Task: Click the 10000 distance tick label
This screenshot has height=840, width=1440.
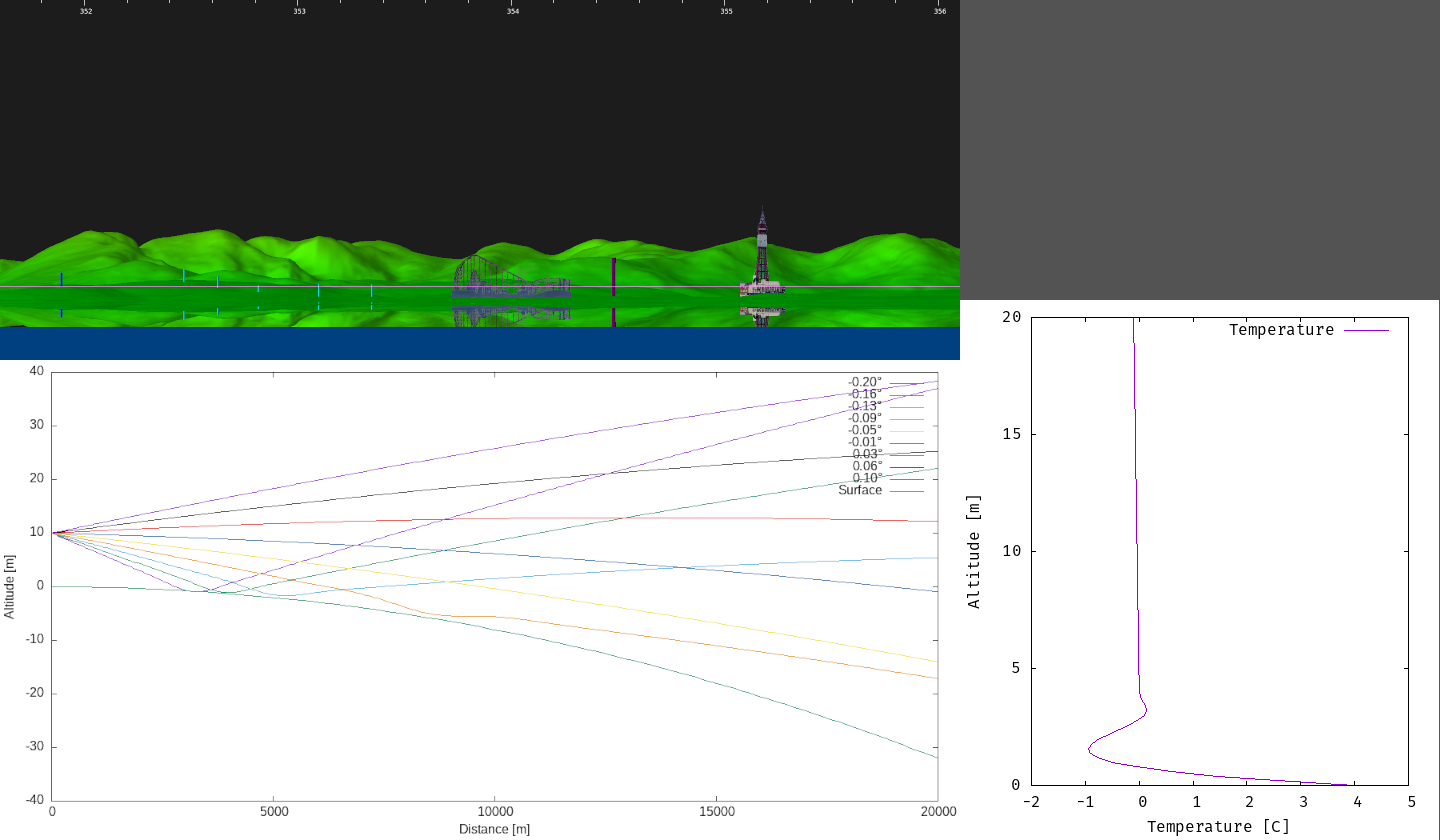Action: pos(494,810)
